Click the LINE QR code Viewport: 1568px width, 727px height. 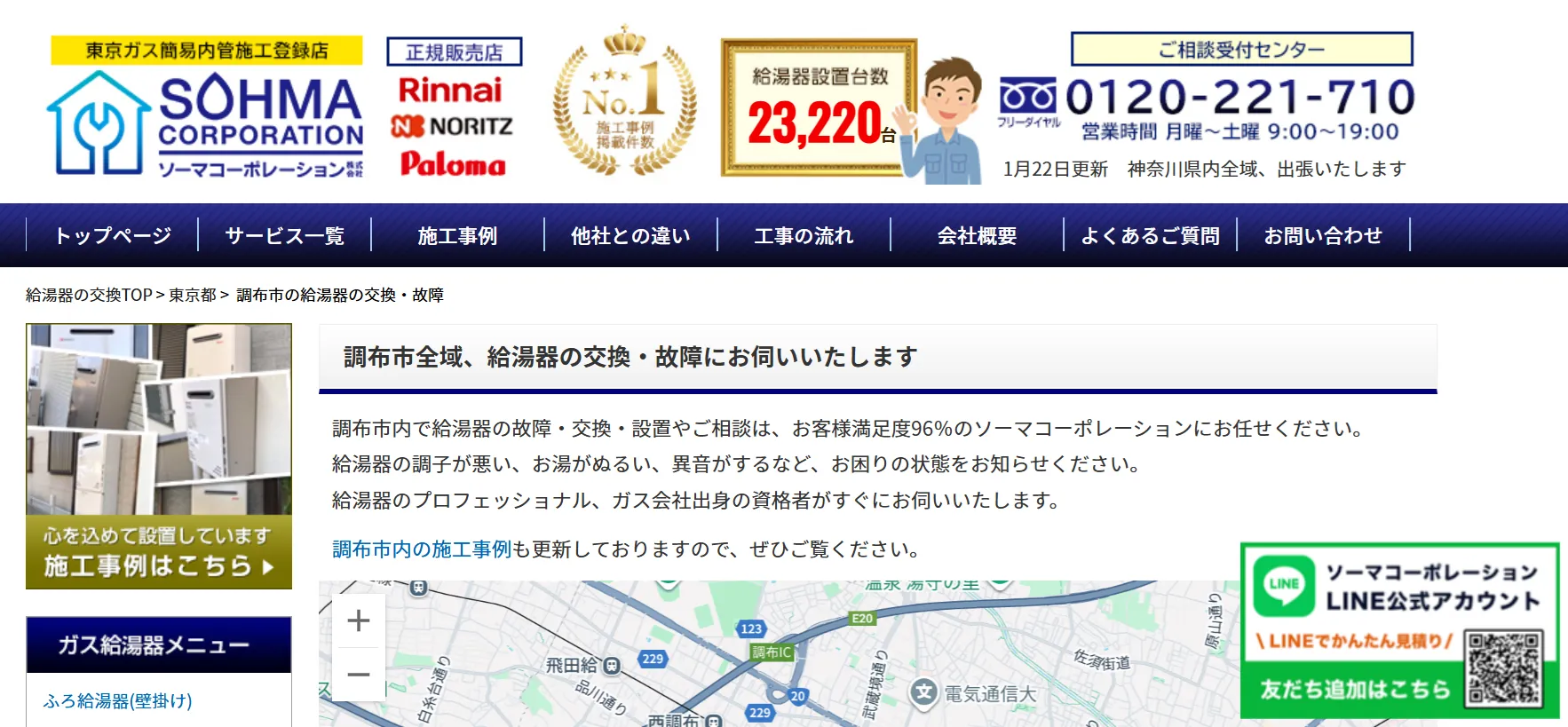click(1503, 668)
